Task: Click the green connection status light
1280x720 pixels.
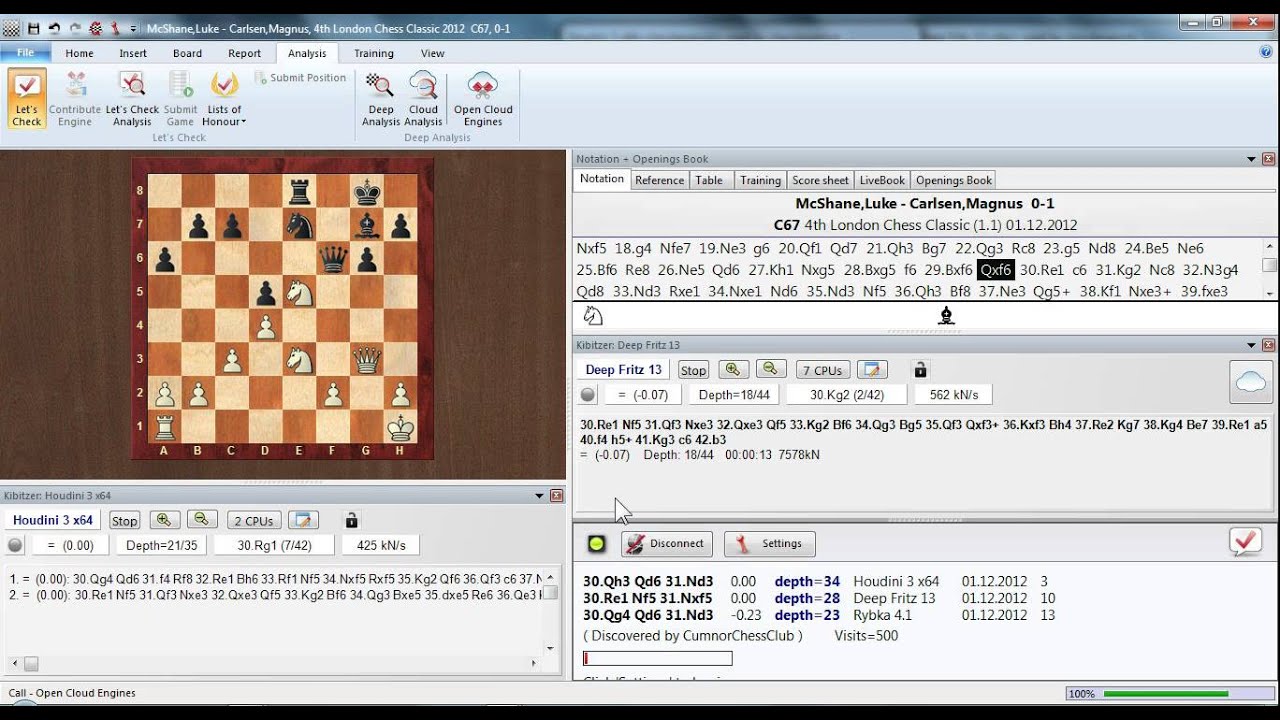Action: (x=597, y=544)
